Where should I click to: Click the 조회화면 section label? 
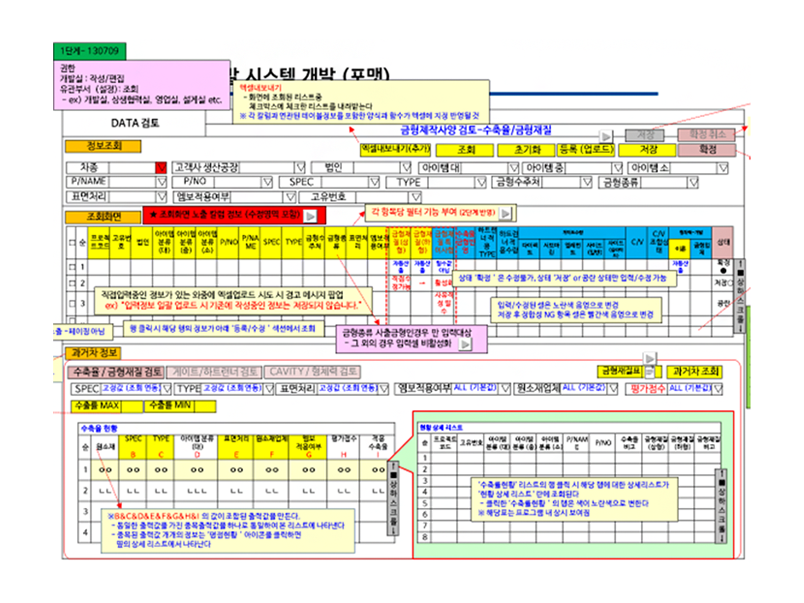[x=103, y=217]
